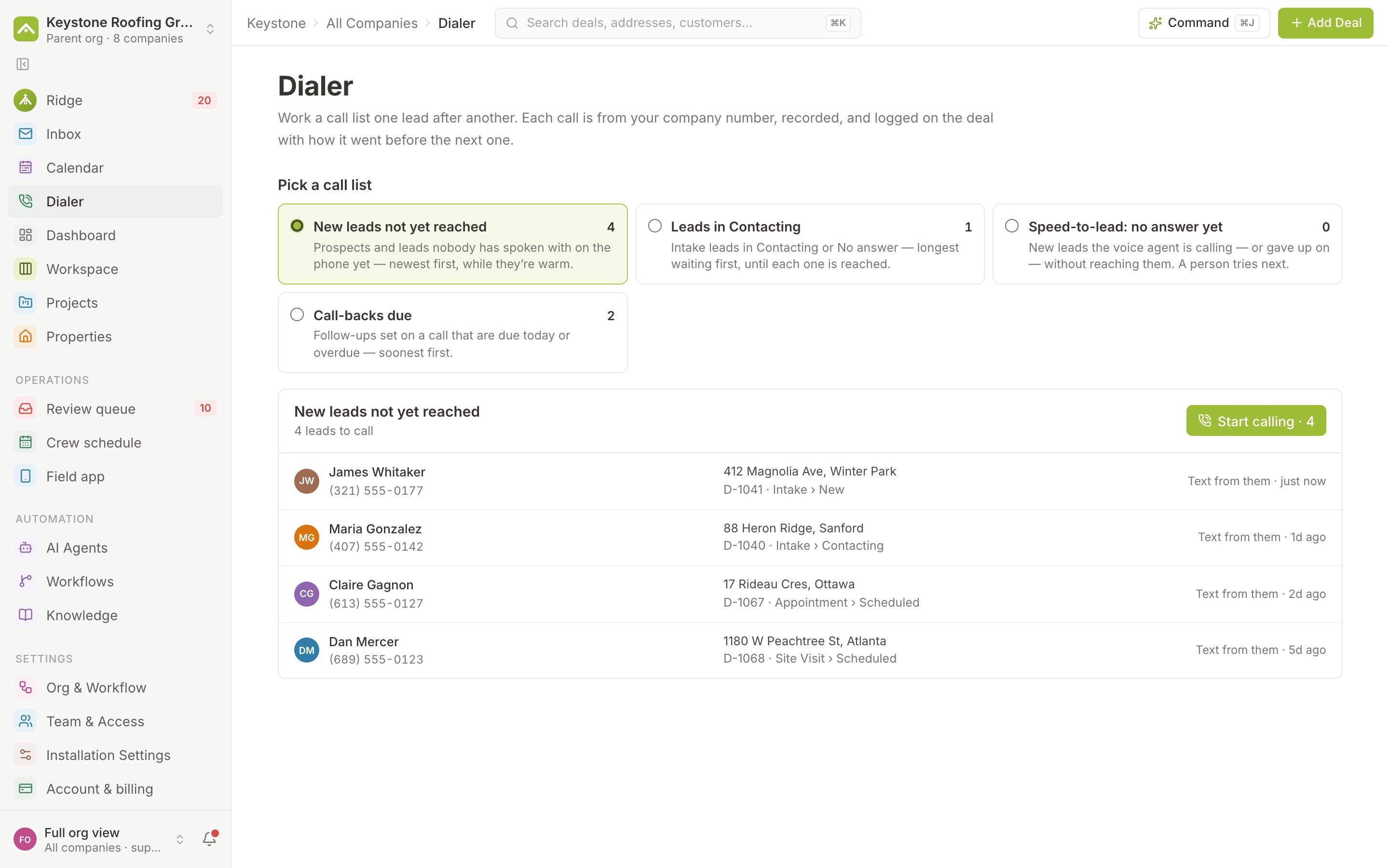Open Claire Gagnon lead name
The height and width of the screenshot is (868, 1389).
(371, 585)
